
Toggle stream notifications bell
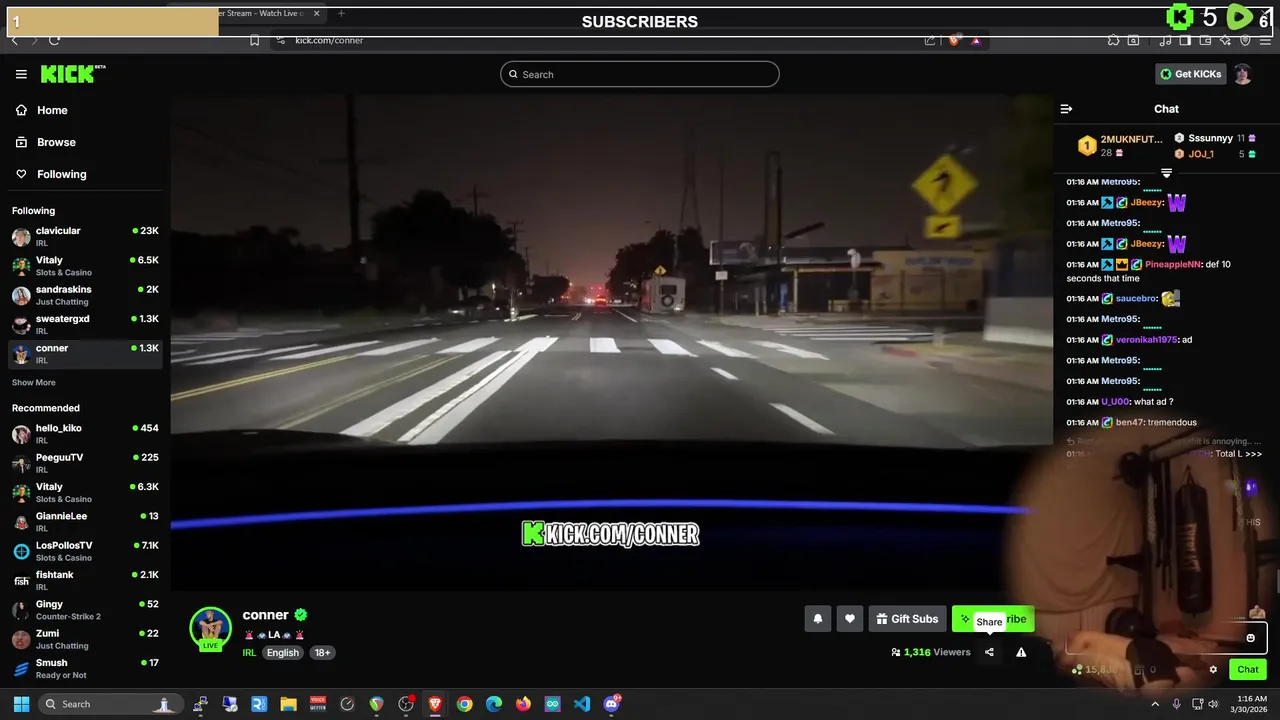pos(818,619)
